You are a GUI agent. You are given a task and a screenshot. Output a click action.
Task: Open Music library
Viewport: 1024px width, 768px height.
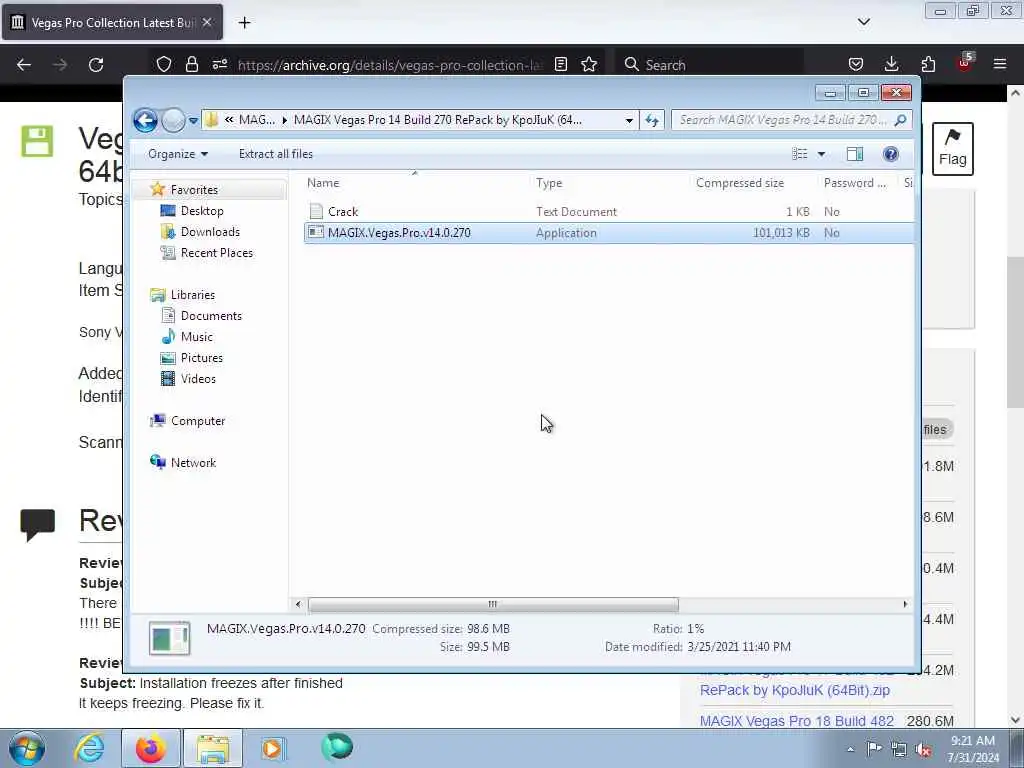(x=197, y=336)
